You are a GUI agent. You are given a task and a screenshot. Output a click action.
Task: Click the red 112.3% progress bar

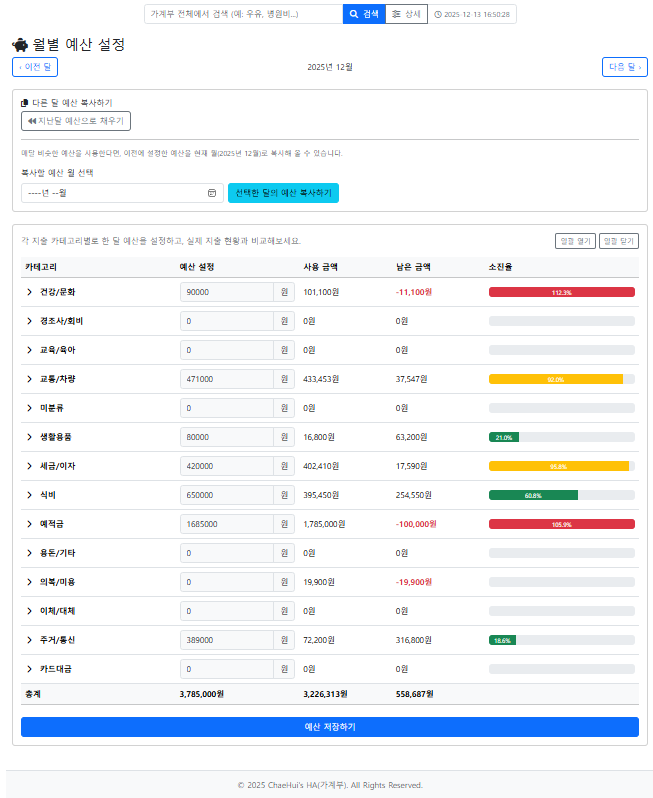point(561,292)
